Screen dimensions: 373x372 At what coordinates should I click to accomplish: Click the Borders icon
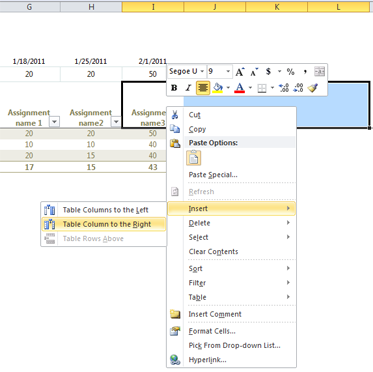(x=262, y=88)
